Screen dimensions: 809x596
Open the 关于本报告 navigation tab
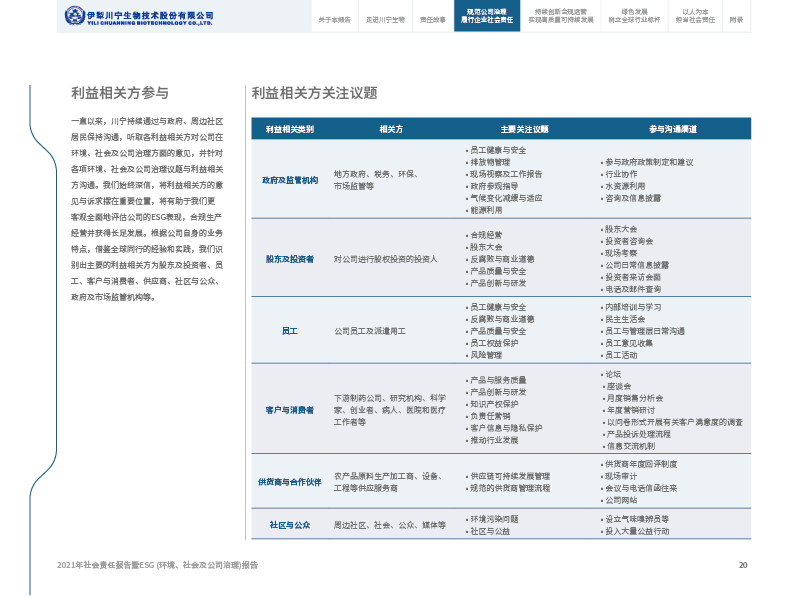(334, 19)
